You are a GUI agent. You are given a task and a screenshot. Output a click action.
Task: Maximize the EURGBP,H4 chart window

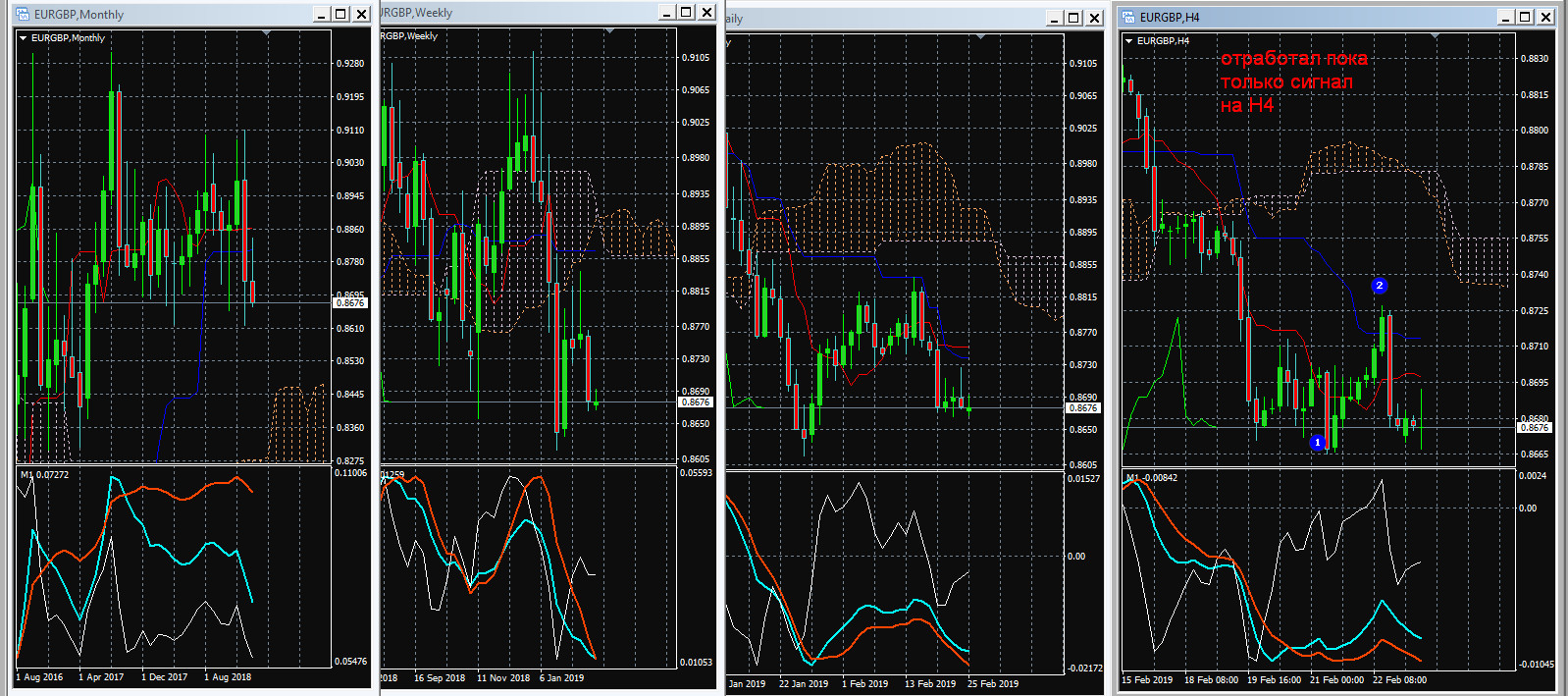[1525, 17]
